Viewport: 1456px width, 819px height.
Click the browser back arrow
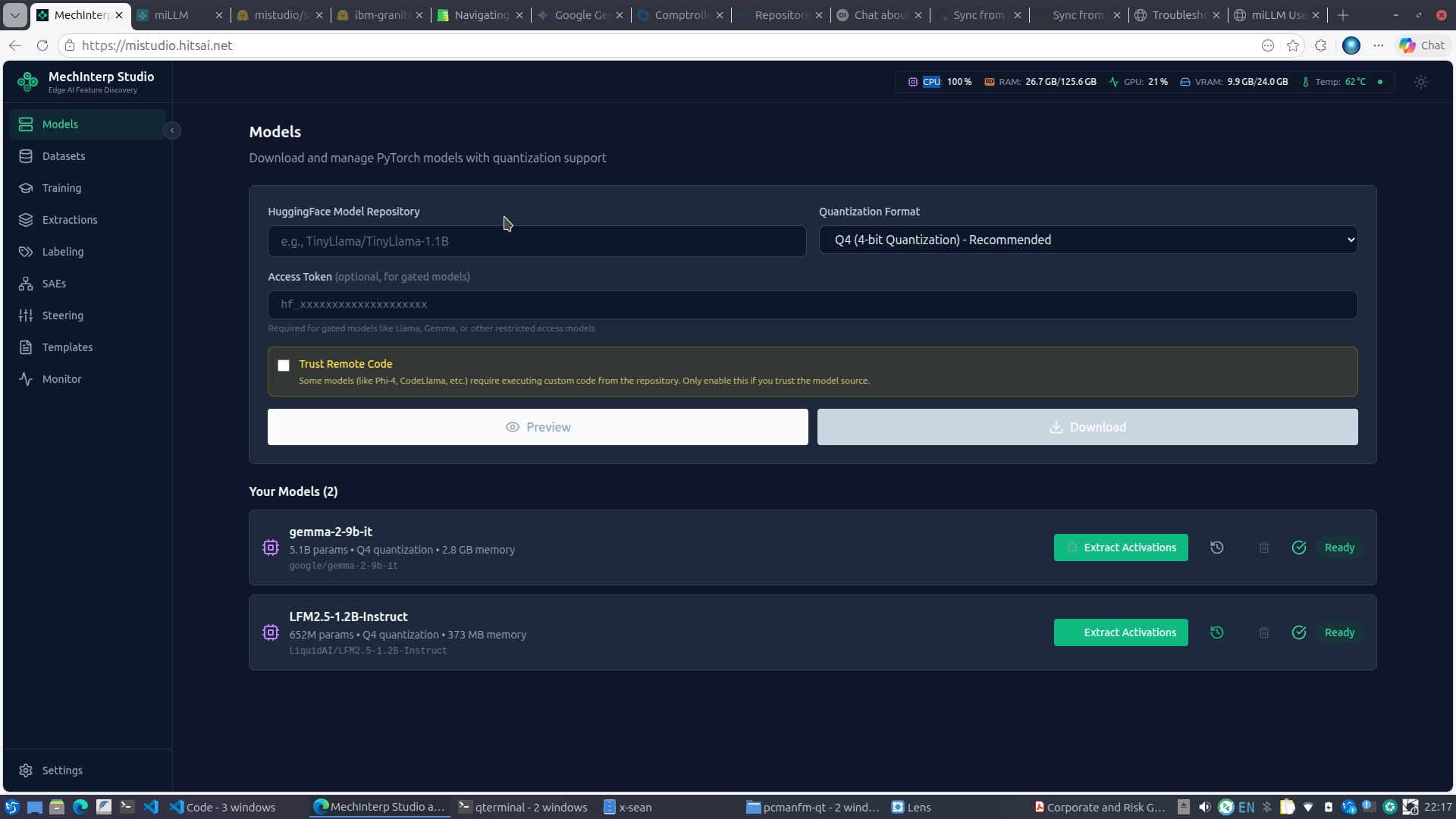[x=15, y=45]
